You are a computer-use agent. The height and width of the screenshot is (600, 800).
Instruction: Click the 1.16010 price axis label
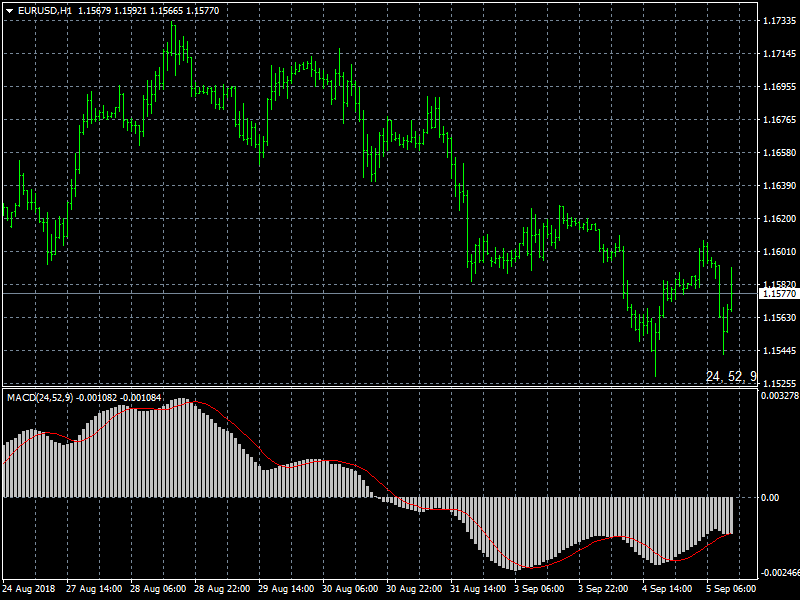coord(779,252)
